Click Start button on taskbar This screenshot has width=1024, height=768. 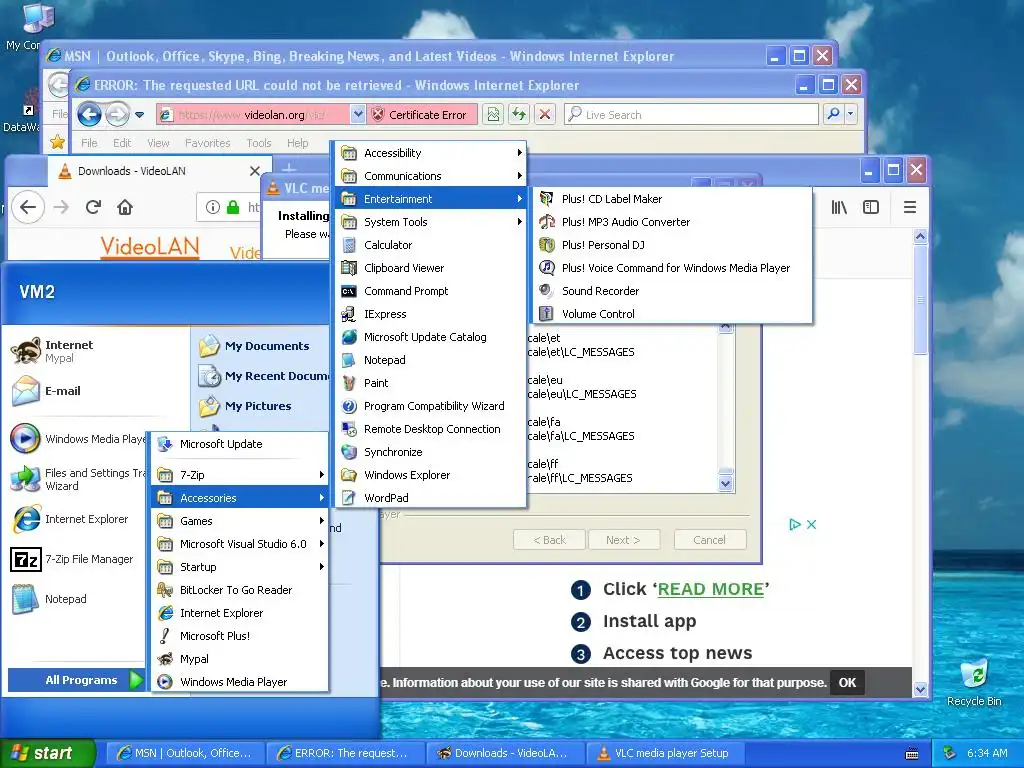coord(47,753)
